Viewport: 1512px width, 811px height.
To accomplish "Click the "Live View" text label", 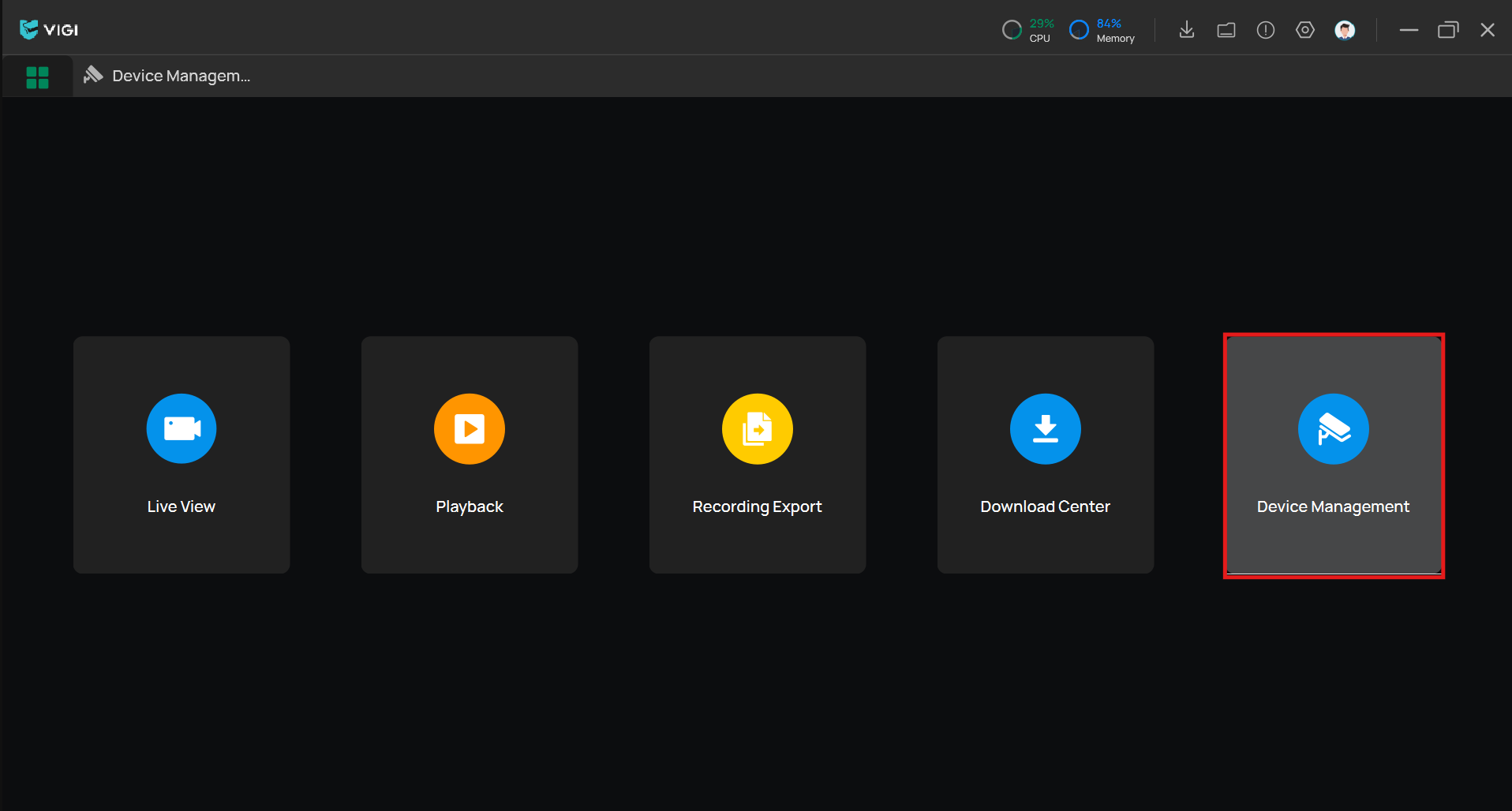I will (181, 506).
